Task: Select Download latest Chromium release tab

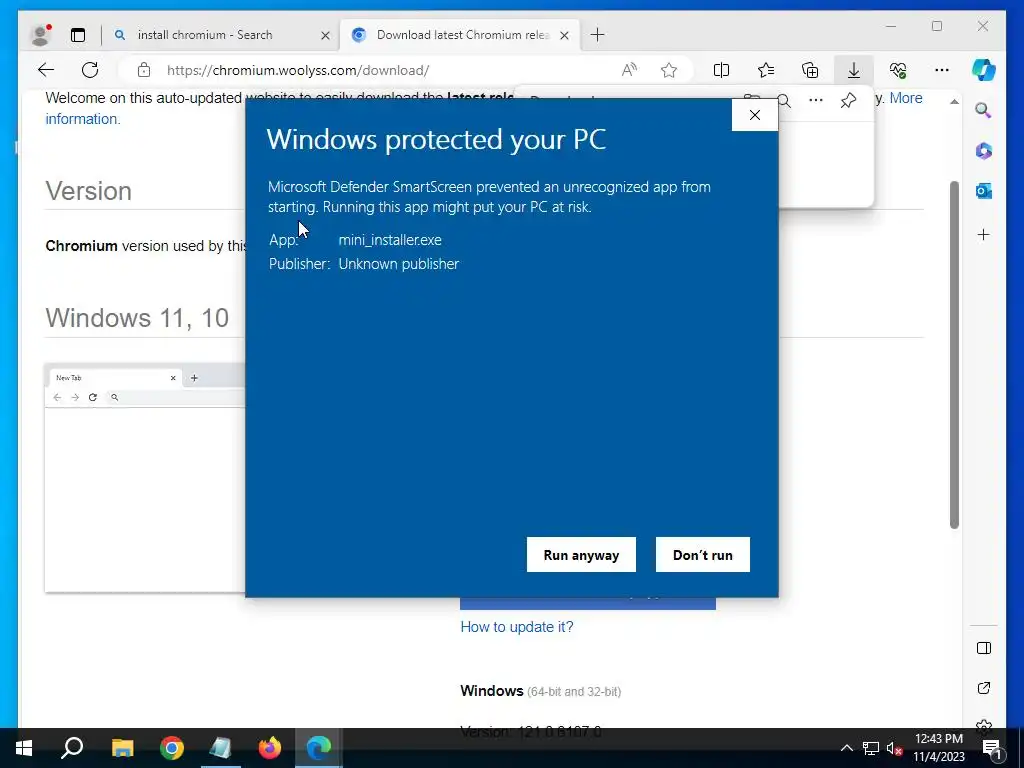Action: (462, 35)
